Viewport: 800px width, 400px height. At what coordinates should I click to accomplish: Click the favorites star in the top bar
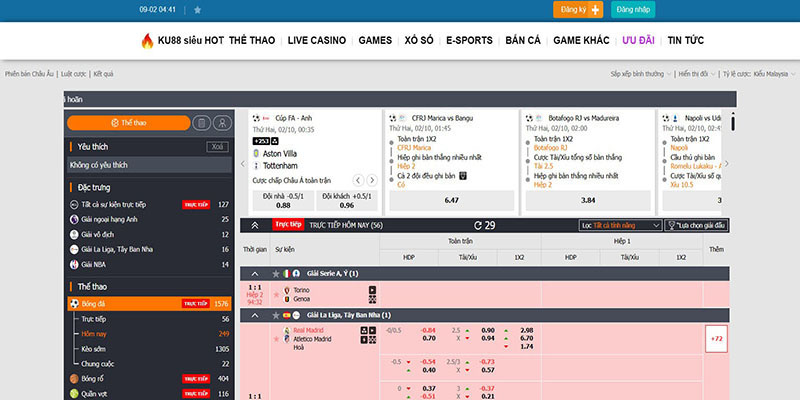197,10
